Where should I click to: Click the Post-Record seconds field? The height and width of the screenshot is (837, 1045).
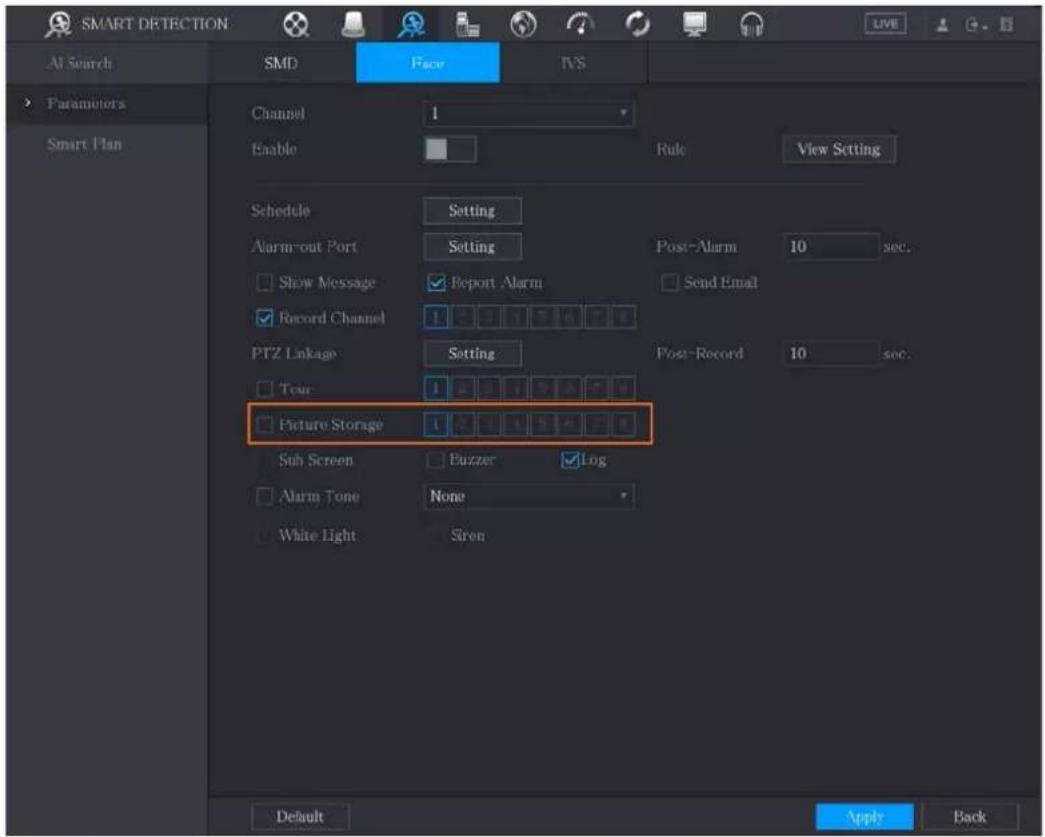831,353
